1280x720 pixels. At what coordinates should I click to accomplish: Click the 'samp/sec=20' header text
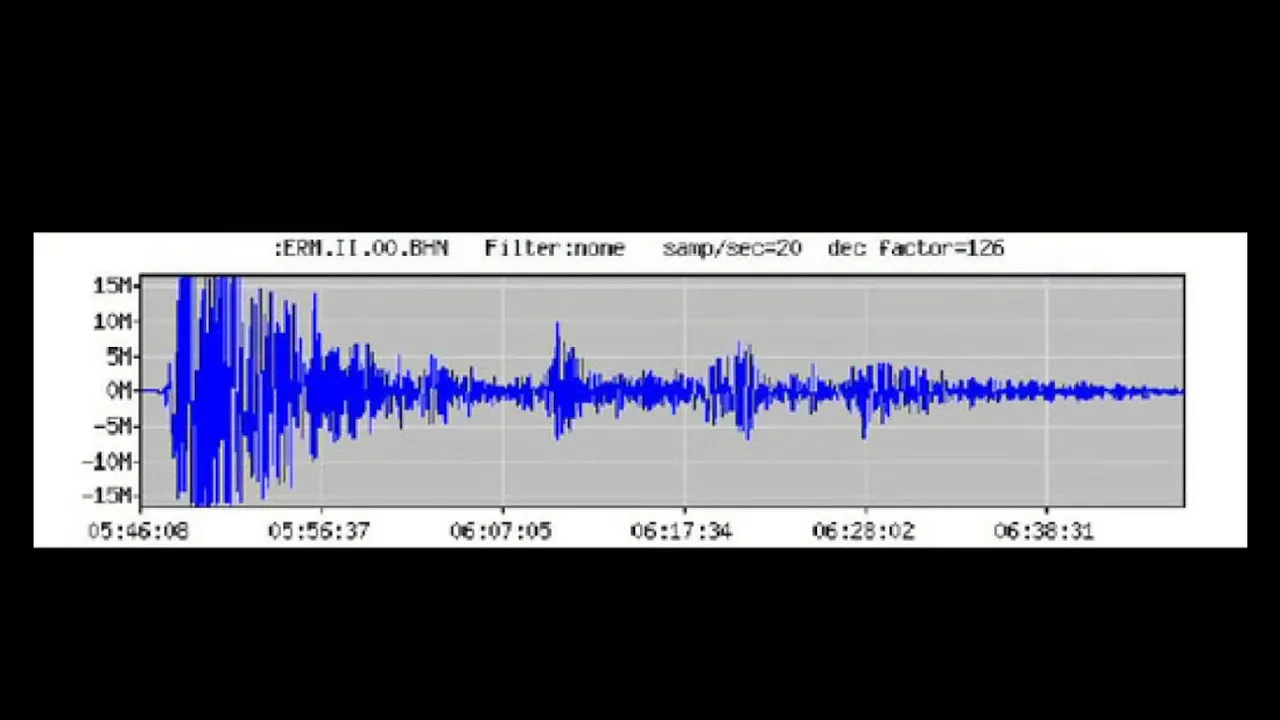[x=732, y=248]
